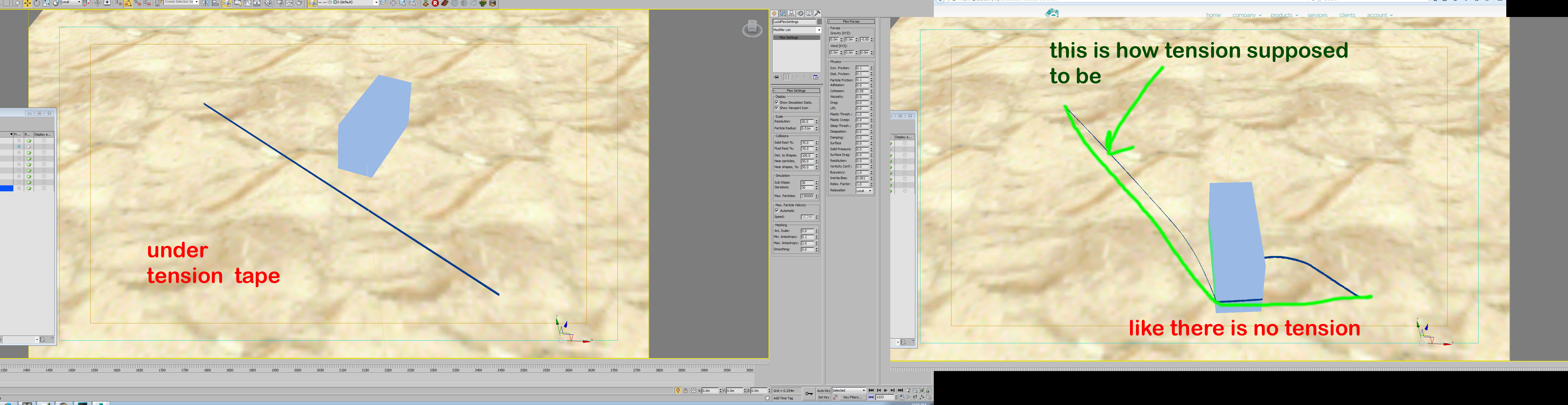This screenshot has height=405, width=1568.
Task: Click the Auto Key button
Action: (x=823, y=390)
